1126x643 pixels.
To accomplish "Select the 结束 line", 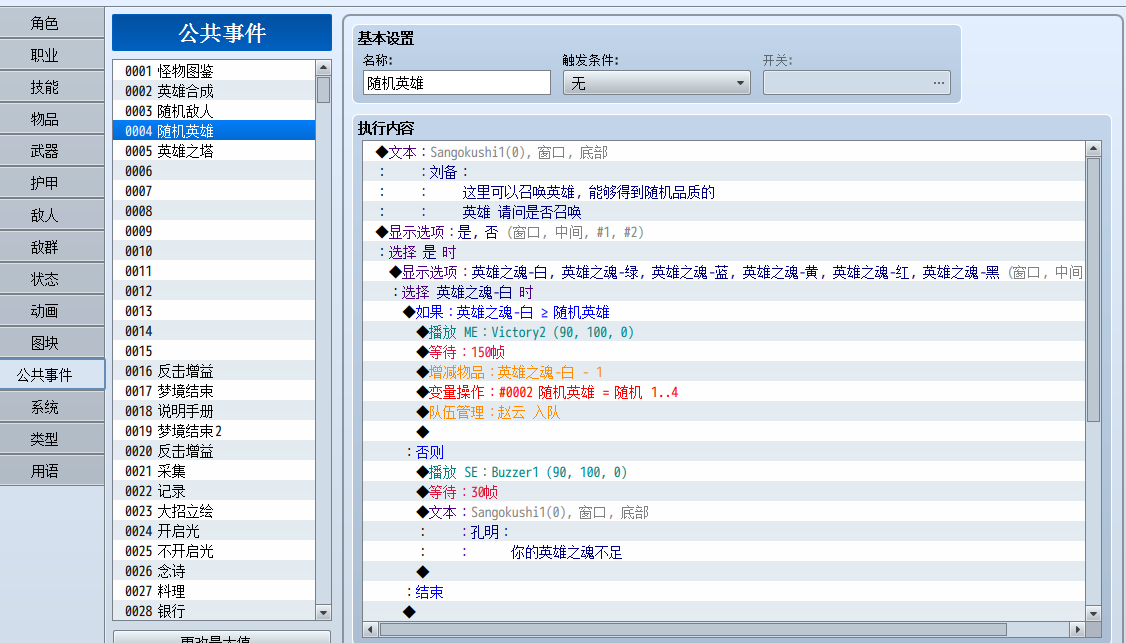I will tap(724, 592).
